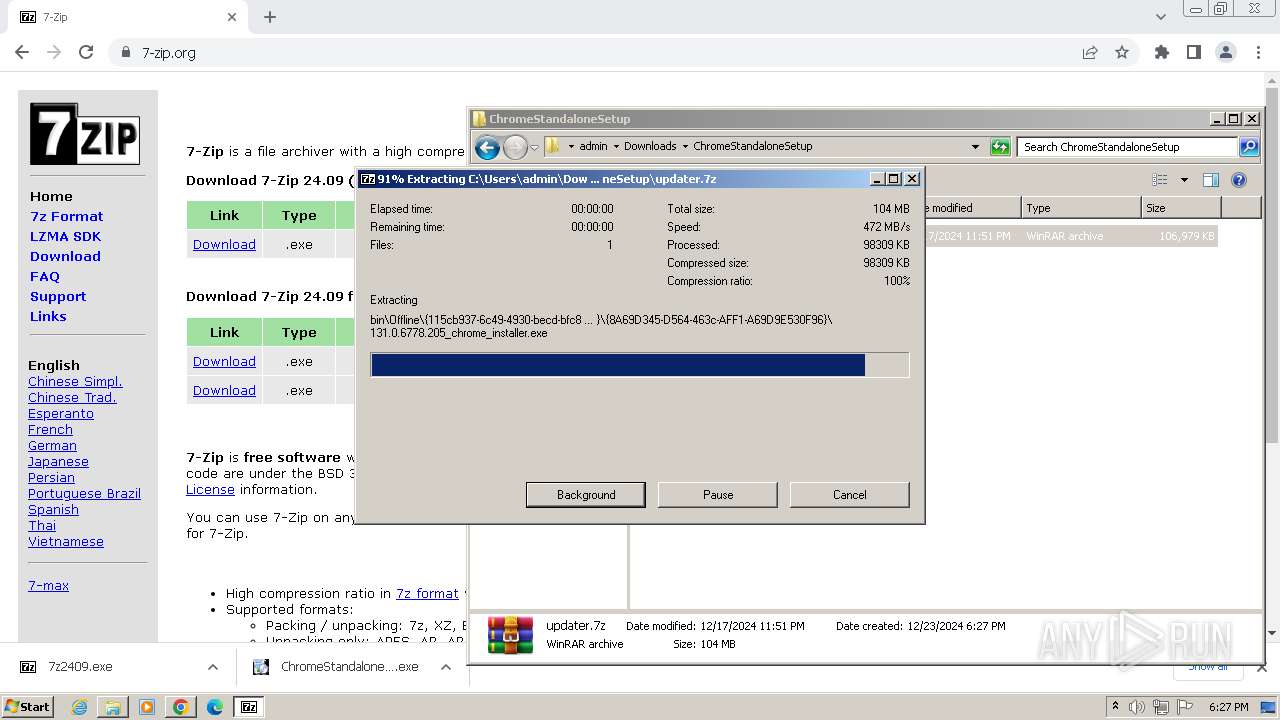This screenshot has height=720, width=1280.
Task: Switch language to Japanese
Action: (x=58, y=461)
